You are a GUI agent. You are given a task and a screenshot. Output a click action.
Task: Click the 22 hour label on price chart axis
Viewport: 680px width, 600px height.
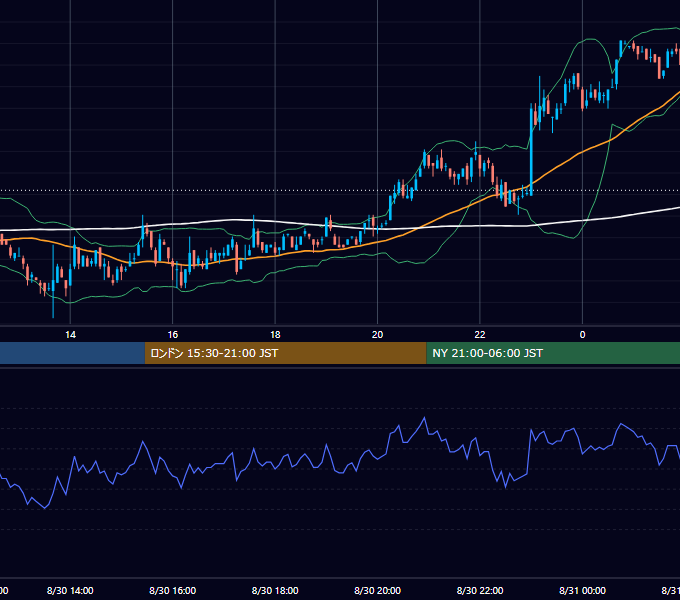(x=480, y=335)
